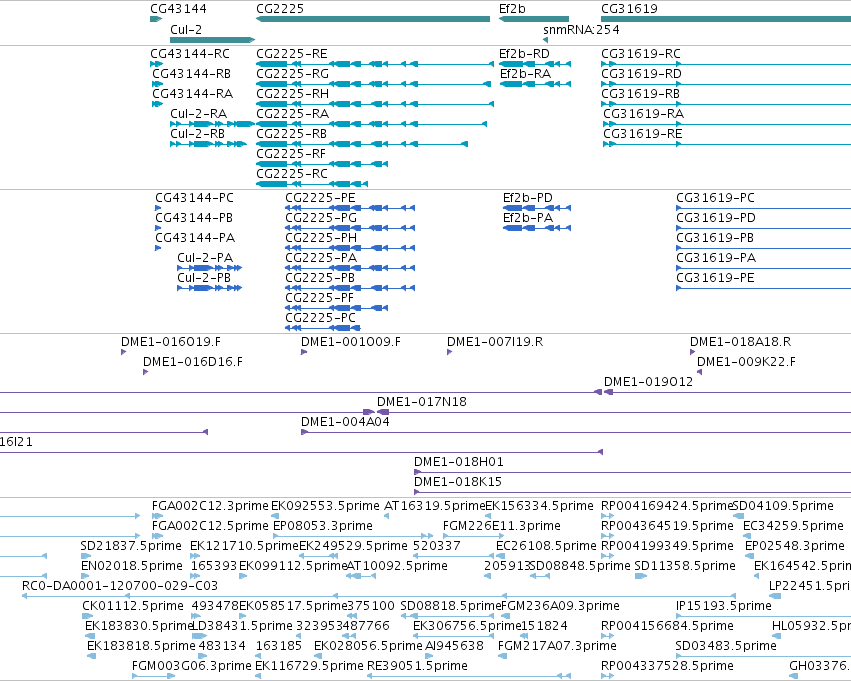Select BAC end DME1-007I19.R
Screen dimensions: 851x681
click(449, 352)
